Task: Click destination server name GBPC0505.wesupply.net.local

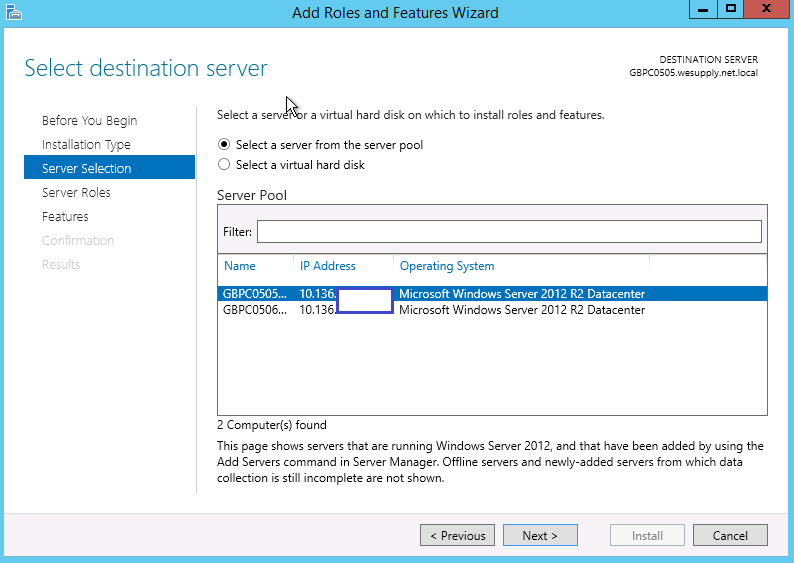Action: click(693, 72)
